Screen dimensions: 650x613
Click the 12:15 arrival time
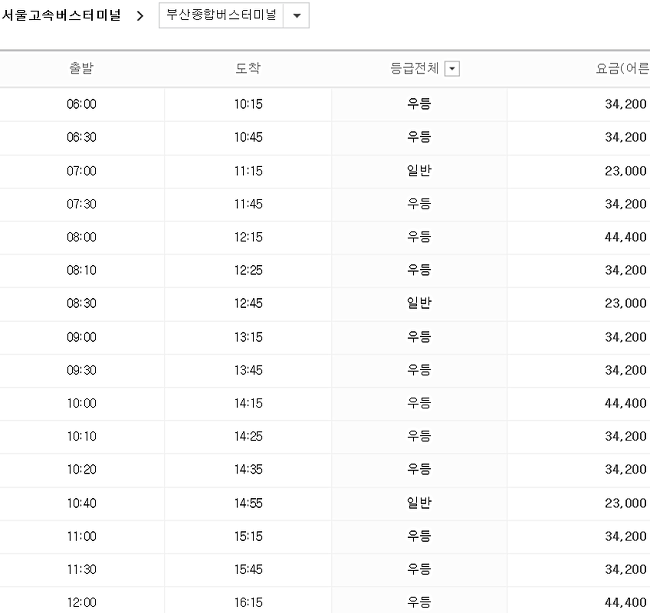[x=248, y=237]
